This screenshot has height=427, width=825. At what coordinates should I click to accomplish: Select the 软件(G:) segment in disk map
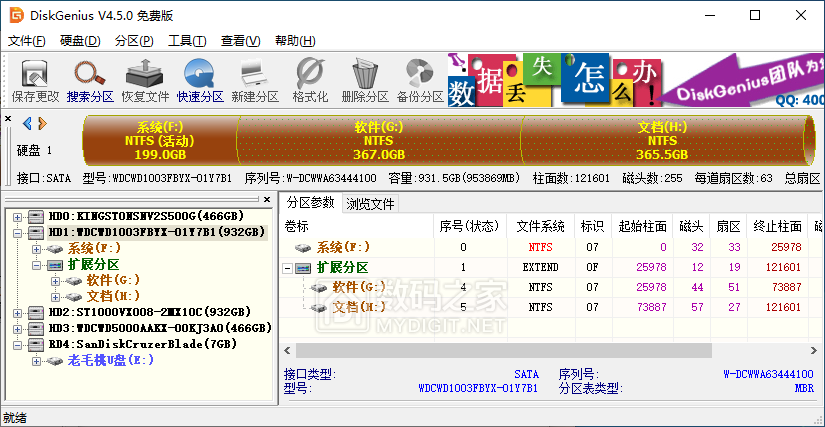tap(379, 141)
